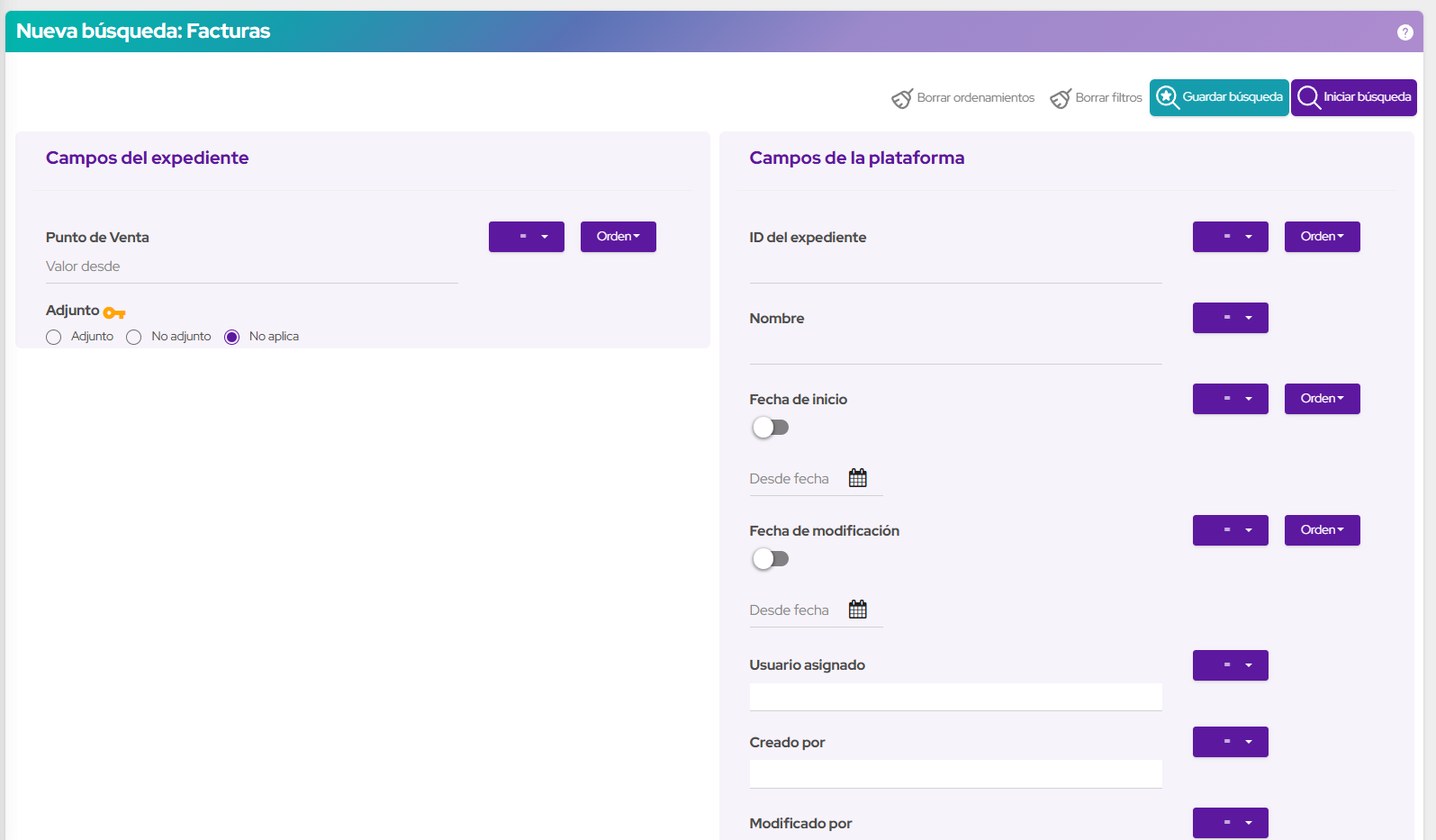Click the Usuario asignado input field
Image resolution: width=1436 pixels, height=840 pixels.
[x=955, y=697]
